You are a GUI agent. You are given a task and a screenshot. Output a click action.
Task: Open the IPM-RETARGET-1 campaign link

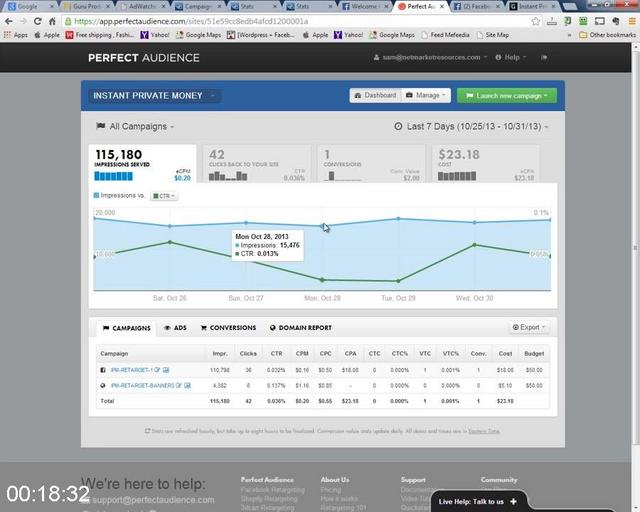(131, 370)
